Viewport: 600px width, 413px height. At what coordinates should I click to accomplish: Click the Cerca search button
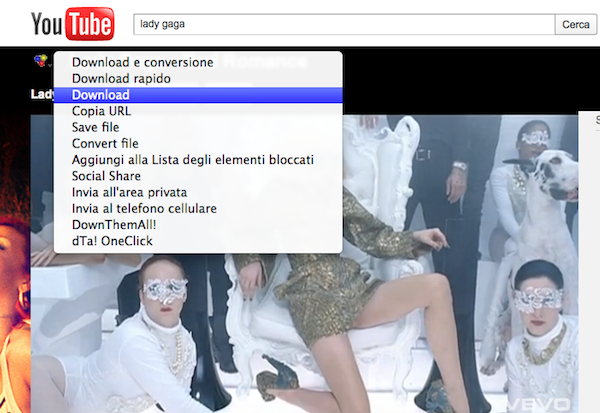[x=576, y=24]
